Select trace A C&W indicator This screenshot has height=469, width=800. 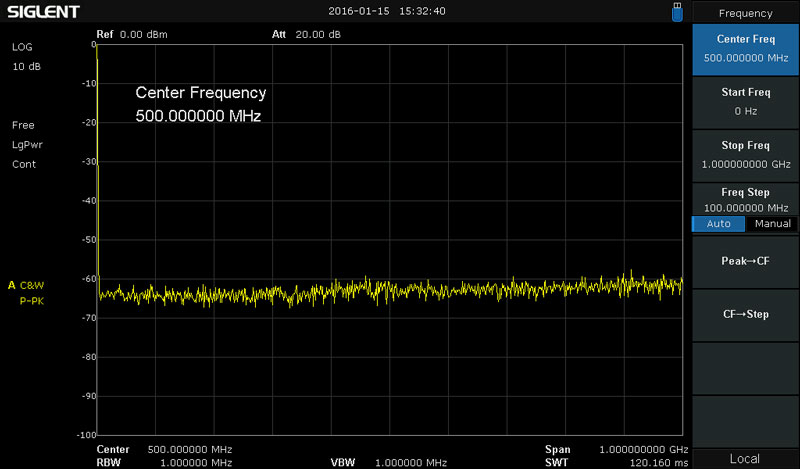coord(27,285)
